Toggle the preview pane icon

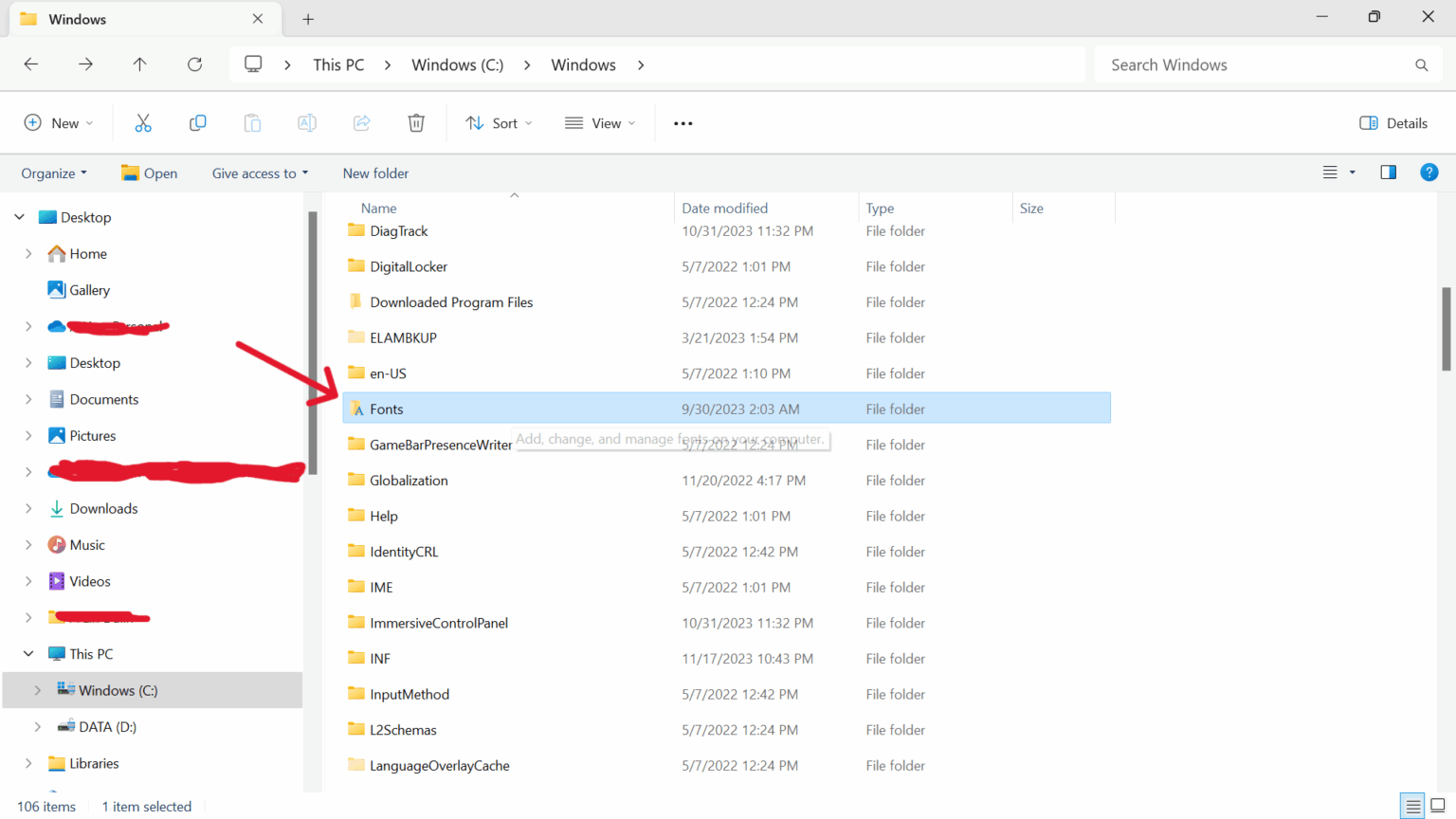pos(1388,173)
